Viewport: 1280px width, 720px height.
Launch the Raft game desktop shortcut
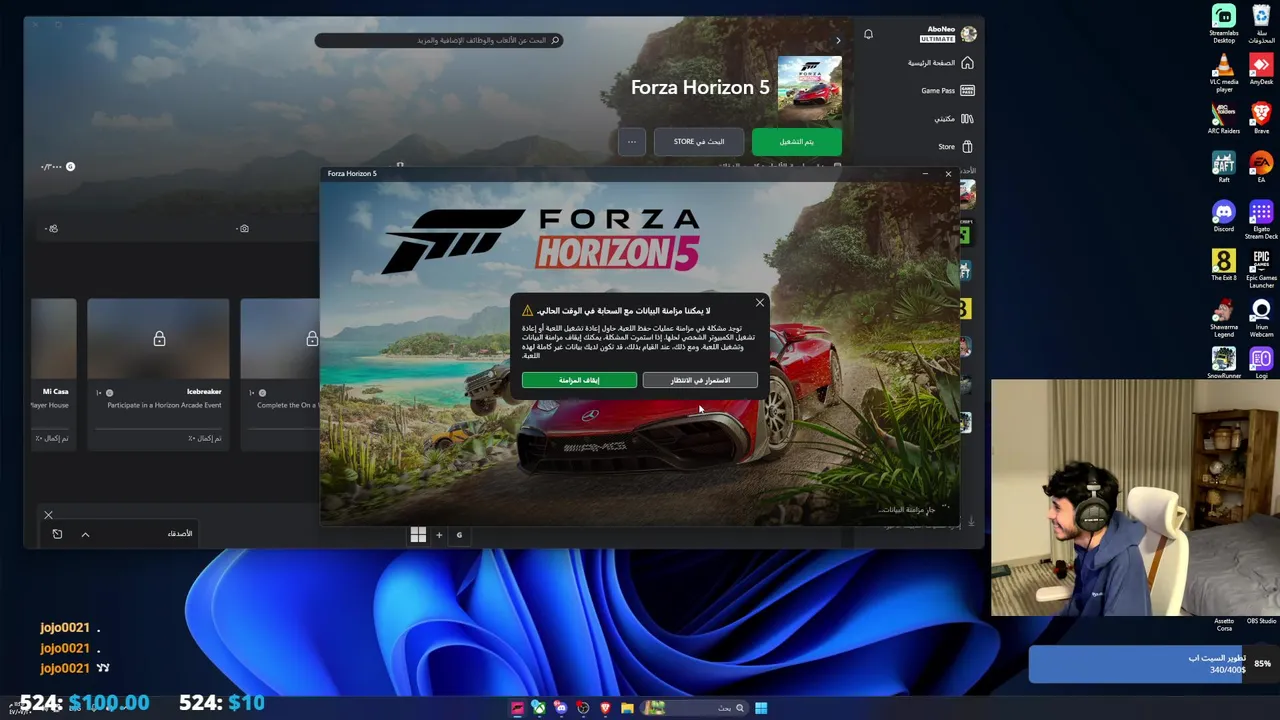(x=1224, y=167)
